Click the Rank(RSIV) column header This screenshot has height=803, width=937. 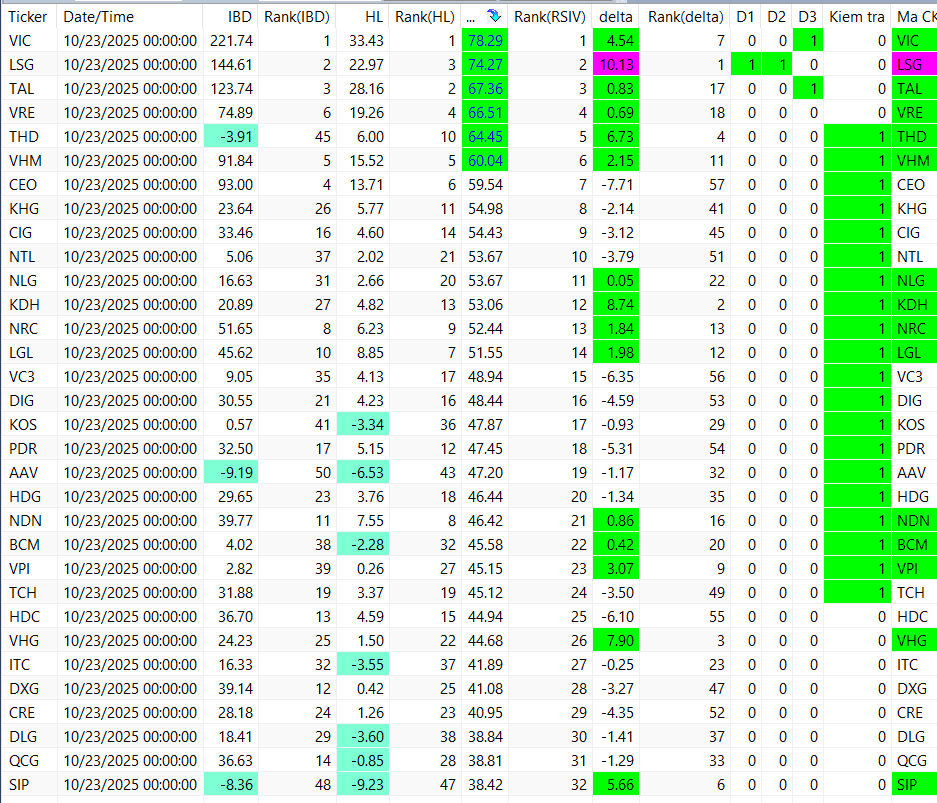coord(550,17)
